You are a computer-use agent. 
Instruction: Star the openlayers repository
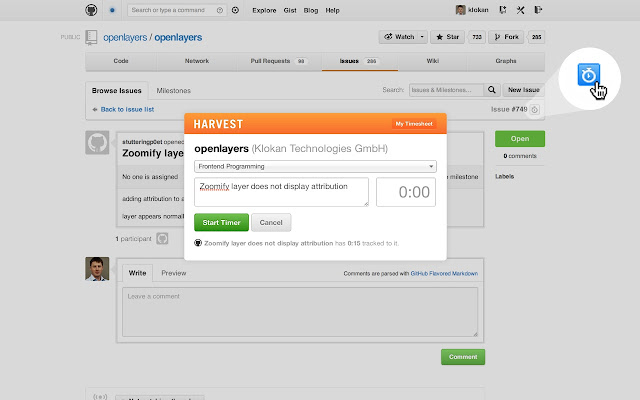pos(447,37)
